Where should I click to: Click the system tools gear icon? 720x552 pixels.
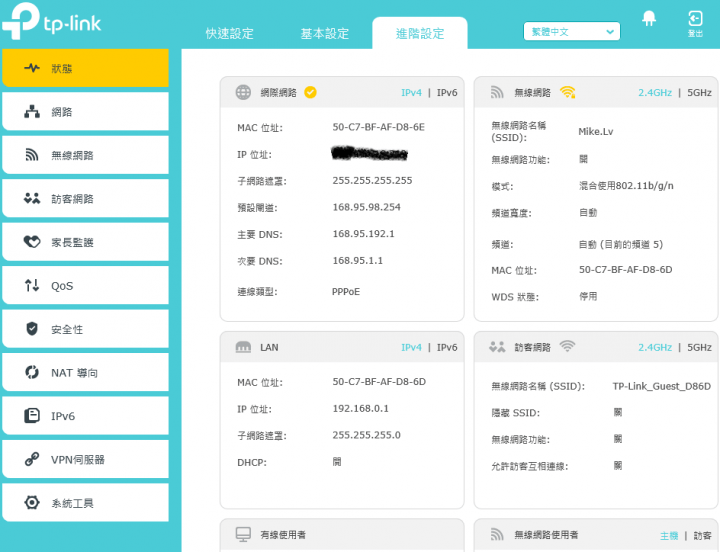32,502
